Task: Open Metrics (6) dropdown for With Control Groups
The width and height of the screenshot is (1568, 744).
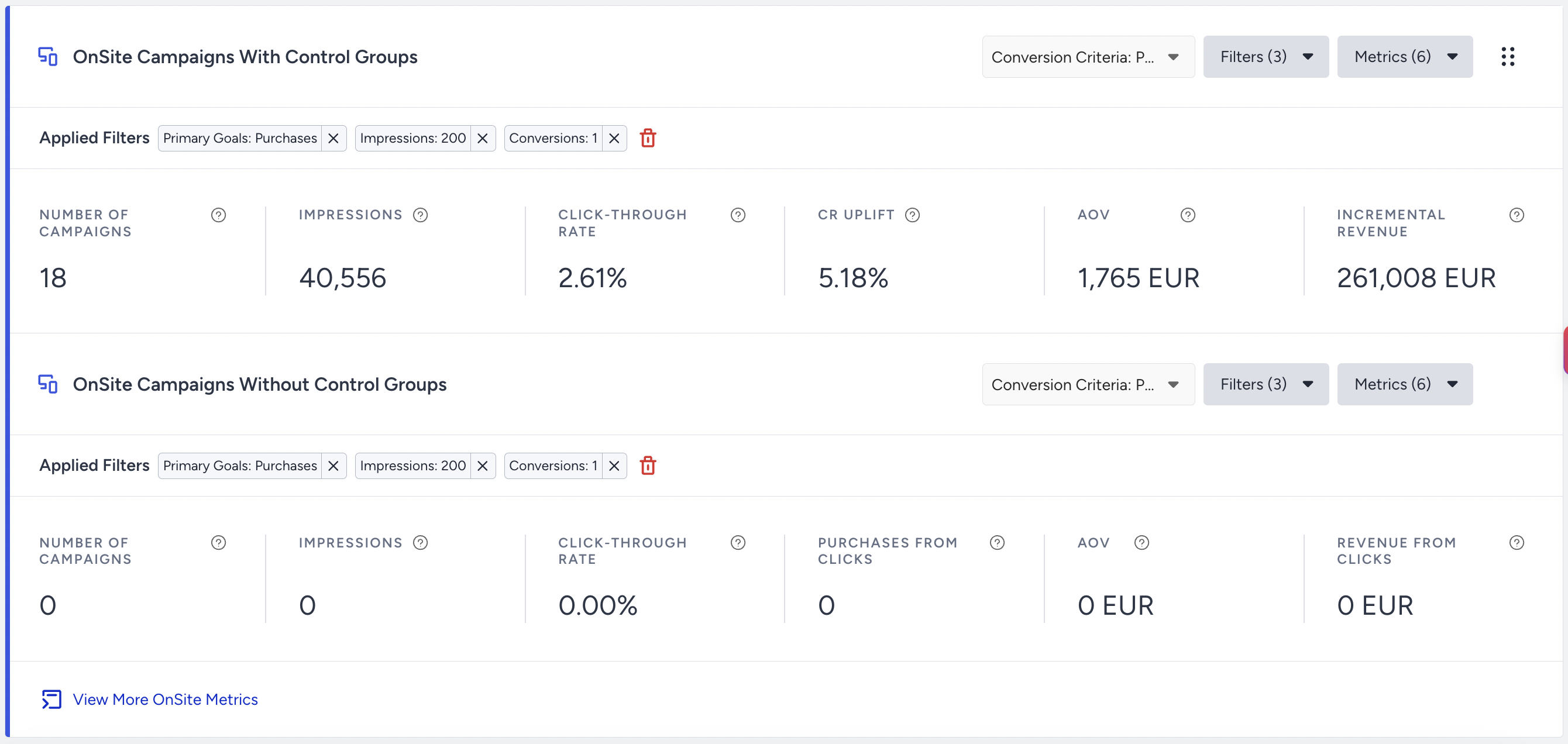Action: click(1404, 57)
